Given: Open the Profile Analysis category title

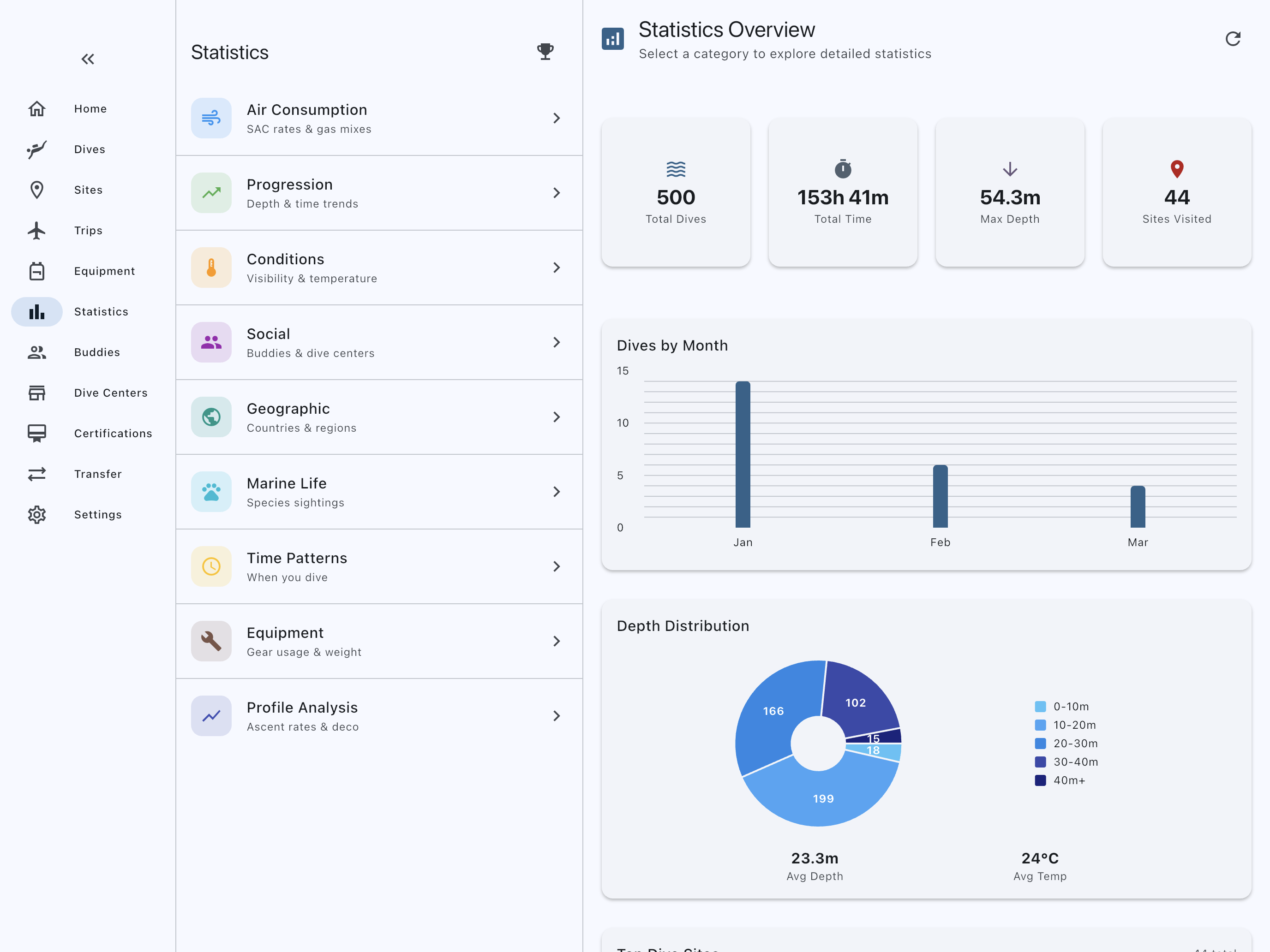Looking at the screenshot, I should [302, 707].
